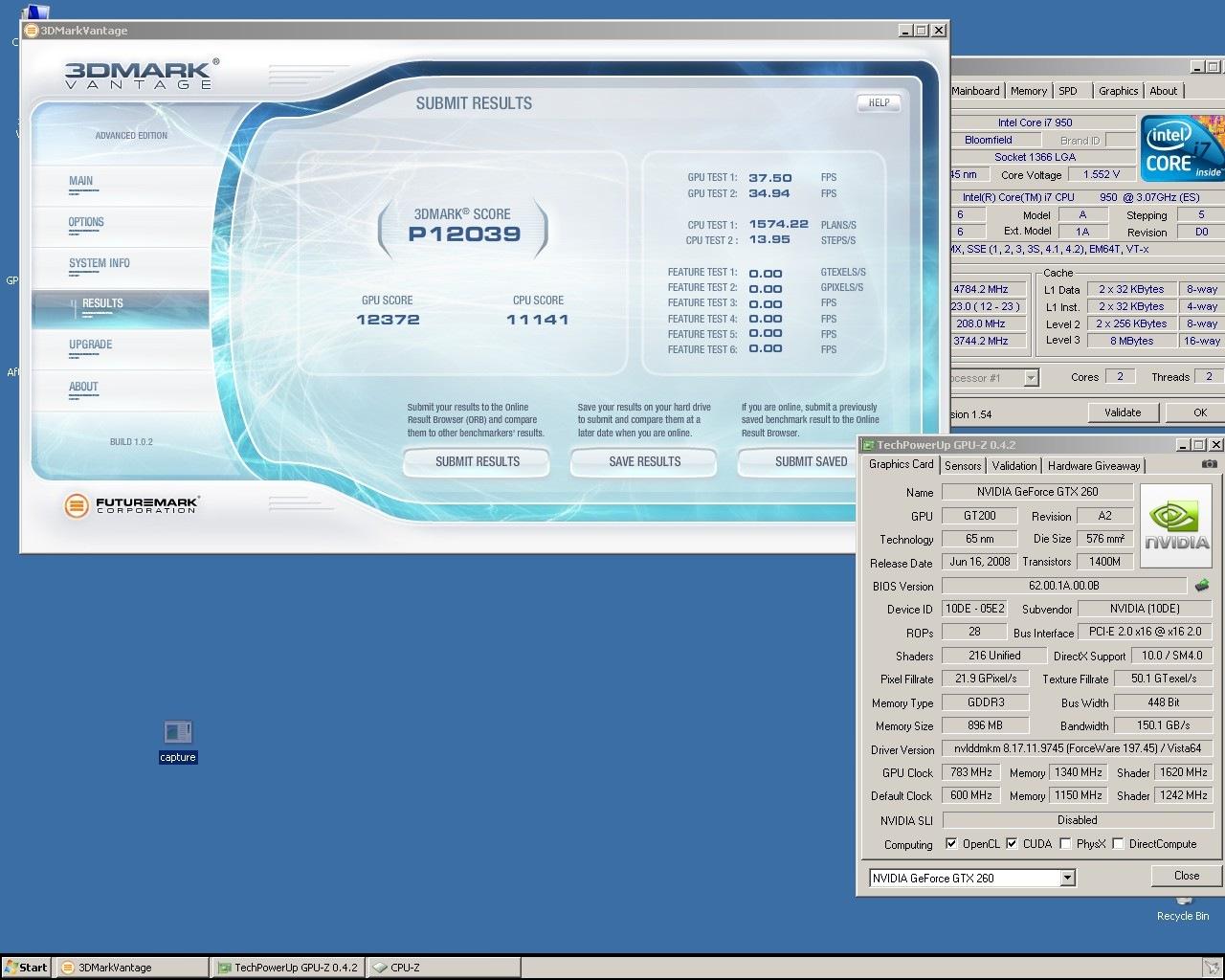This screenshot has height=980, width=1225.
Task: Click the GPU-Z screenshot camera icon
Action: 1210,464
